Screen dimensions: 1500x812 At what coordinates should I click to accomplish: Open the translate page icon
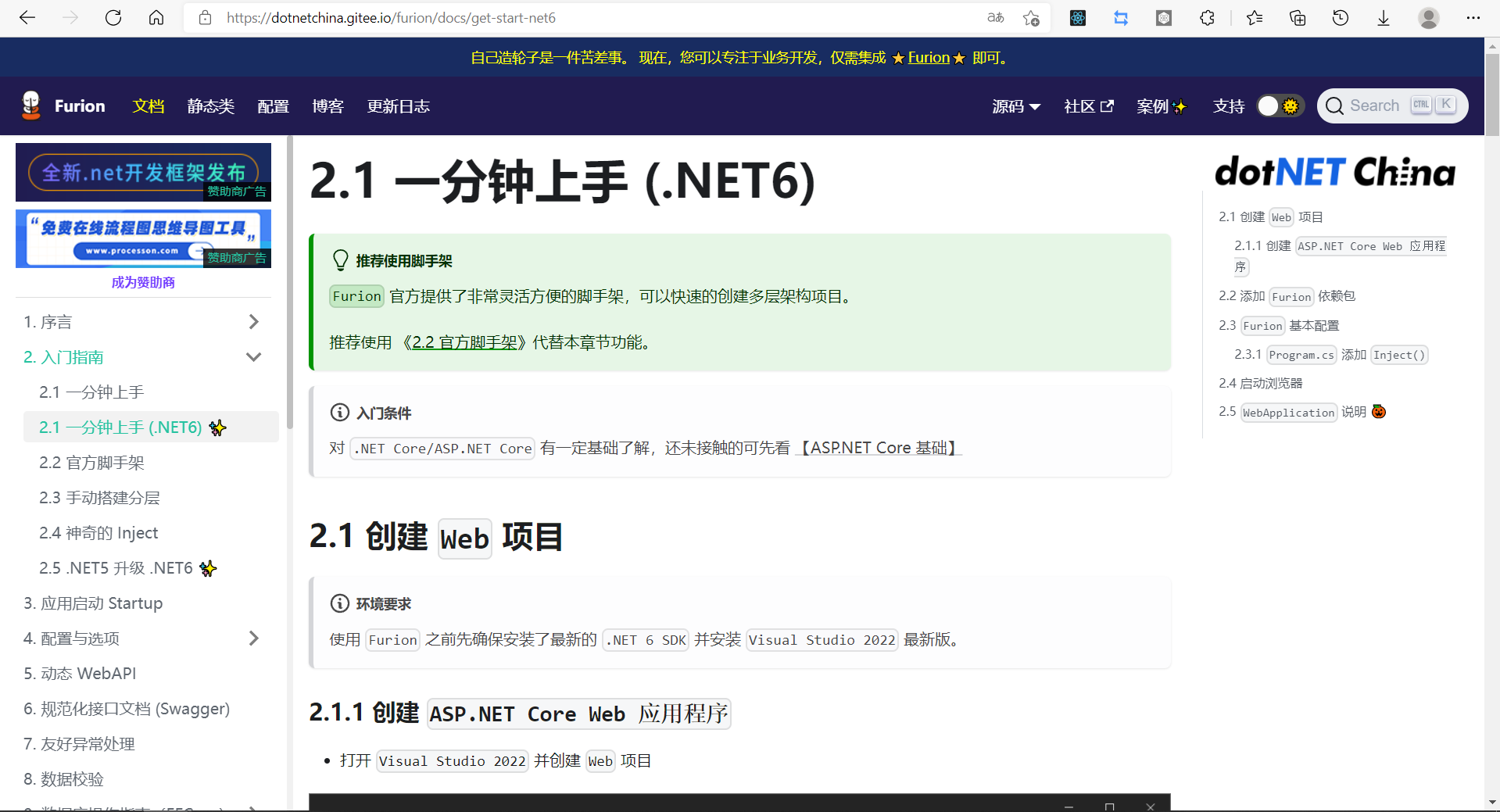coord(995,17)
